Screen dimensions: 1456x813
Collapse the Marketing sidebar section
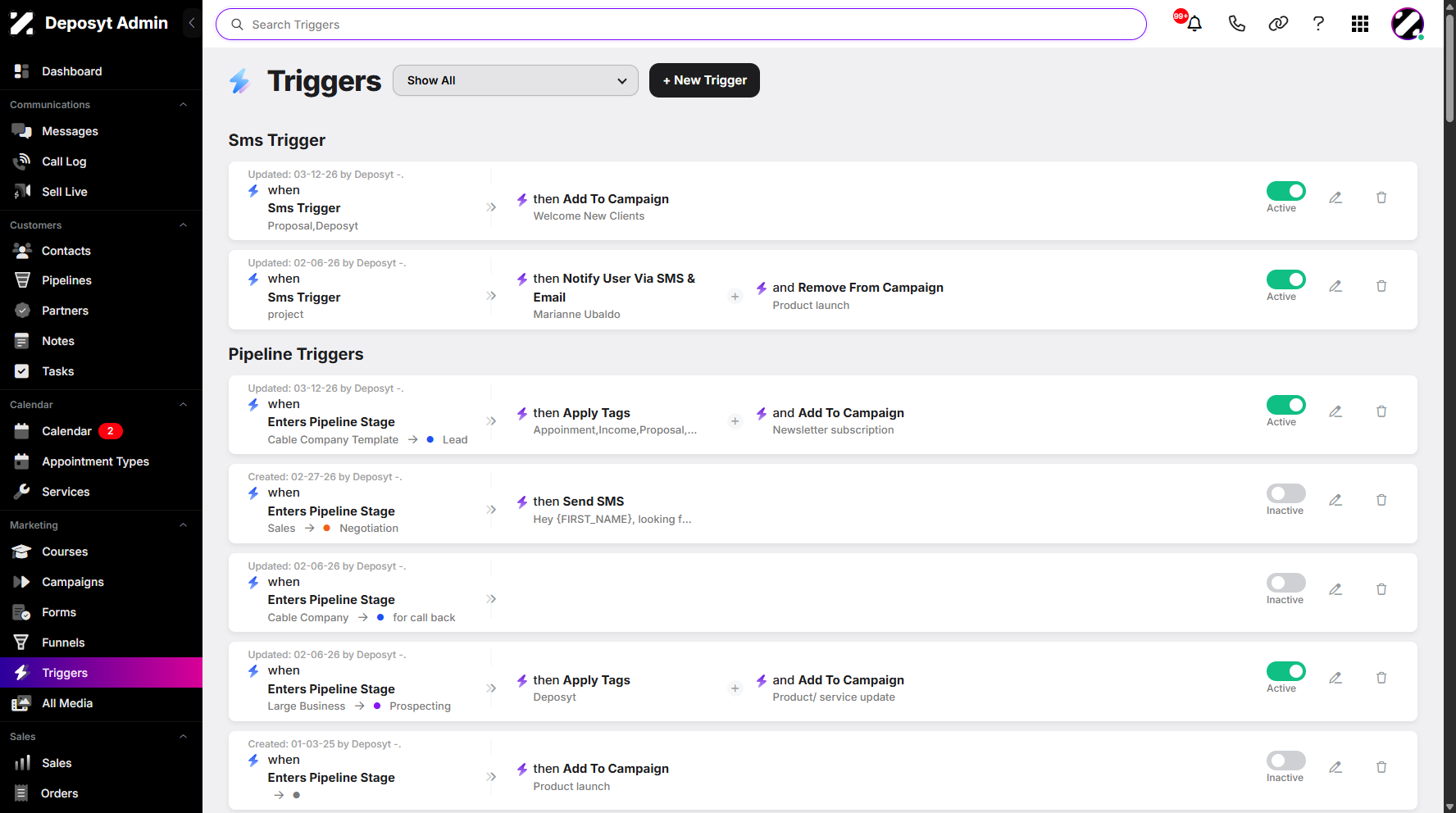[184, 525]
